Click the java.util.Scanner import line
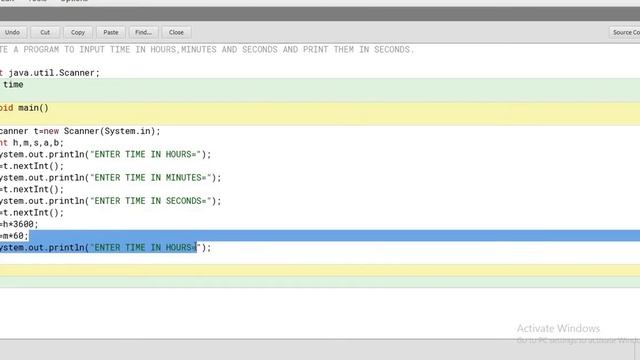 pos(50,73)
